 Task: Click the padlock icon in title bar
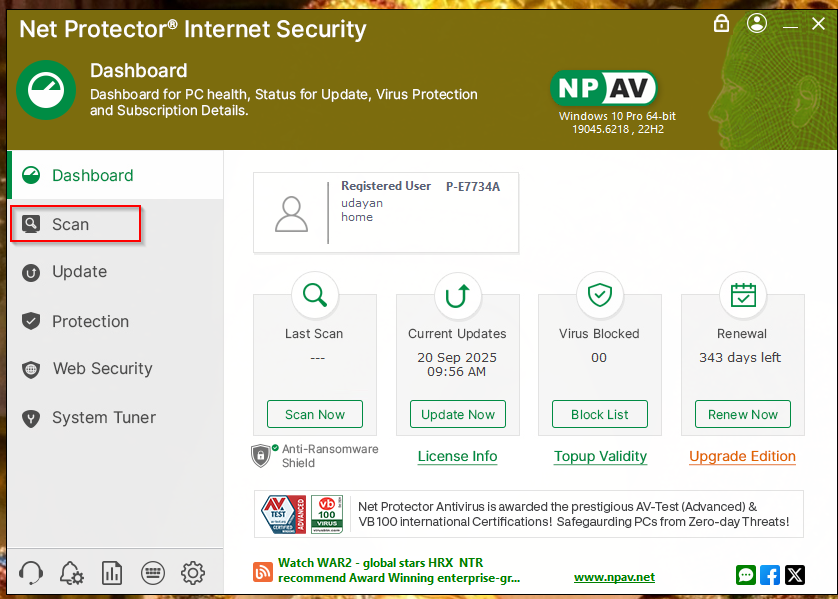point(721,23)
